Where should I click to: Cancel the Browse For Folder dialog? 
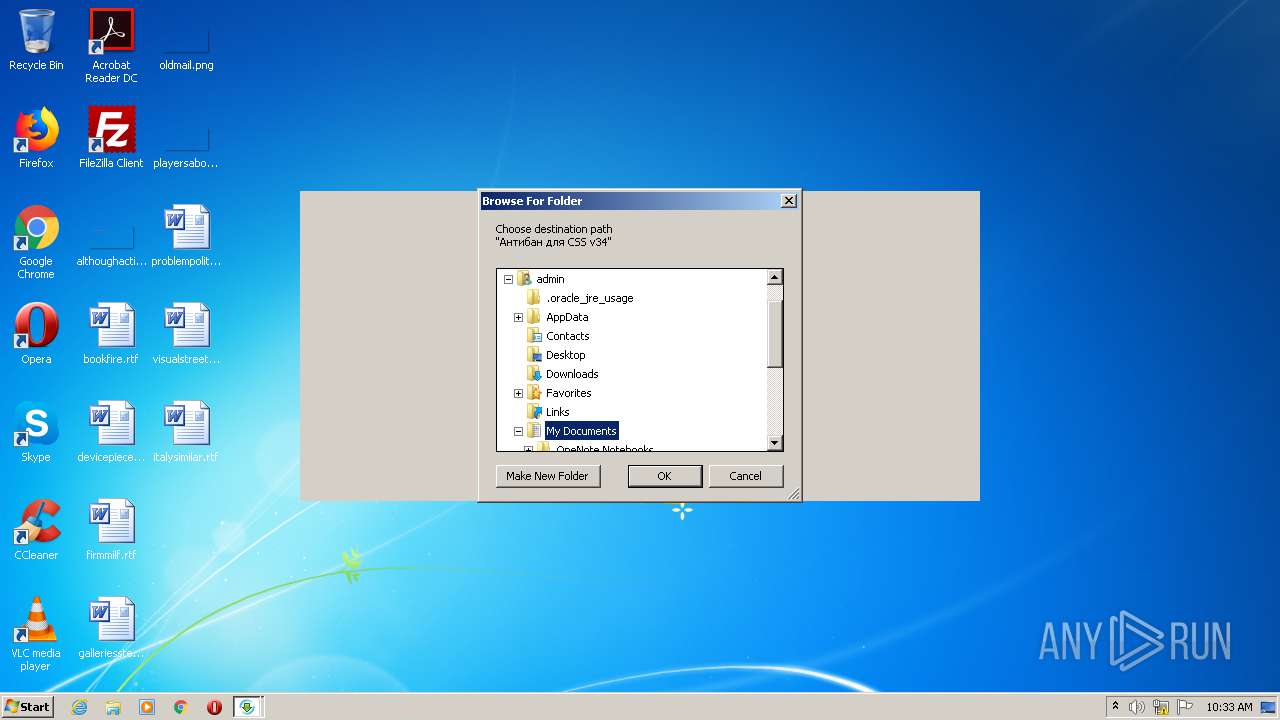pyautogui.click(x=745, y=476)
